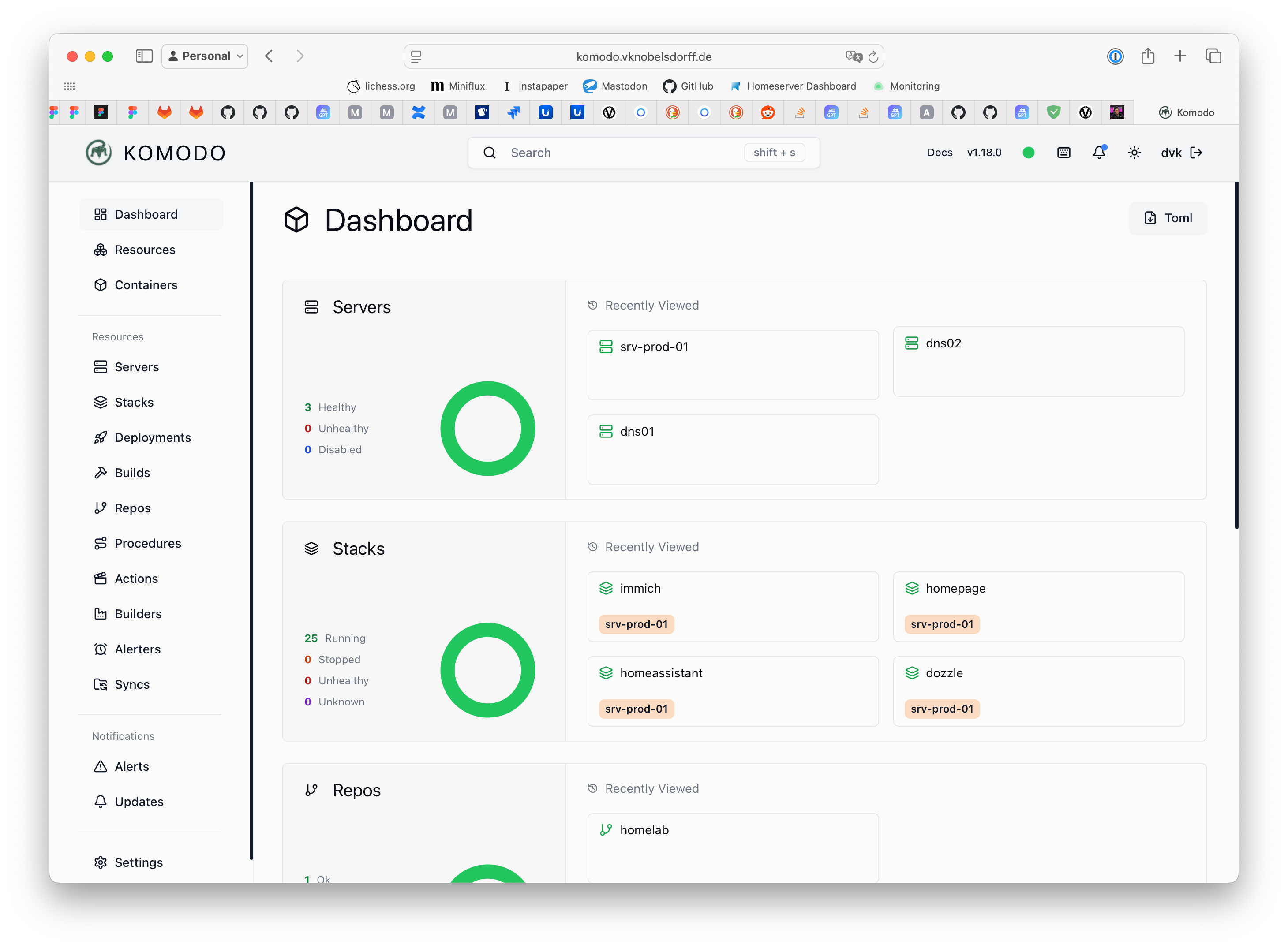Toggle the Safari sidebar

pos(144,56)
